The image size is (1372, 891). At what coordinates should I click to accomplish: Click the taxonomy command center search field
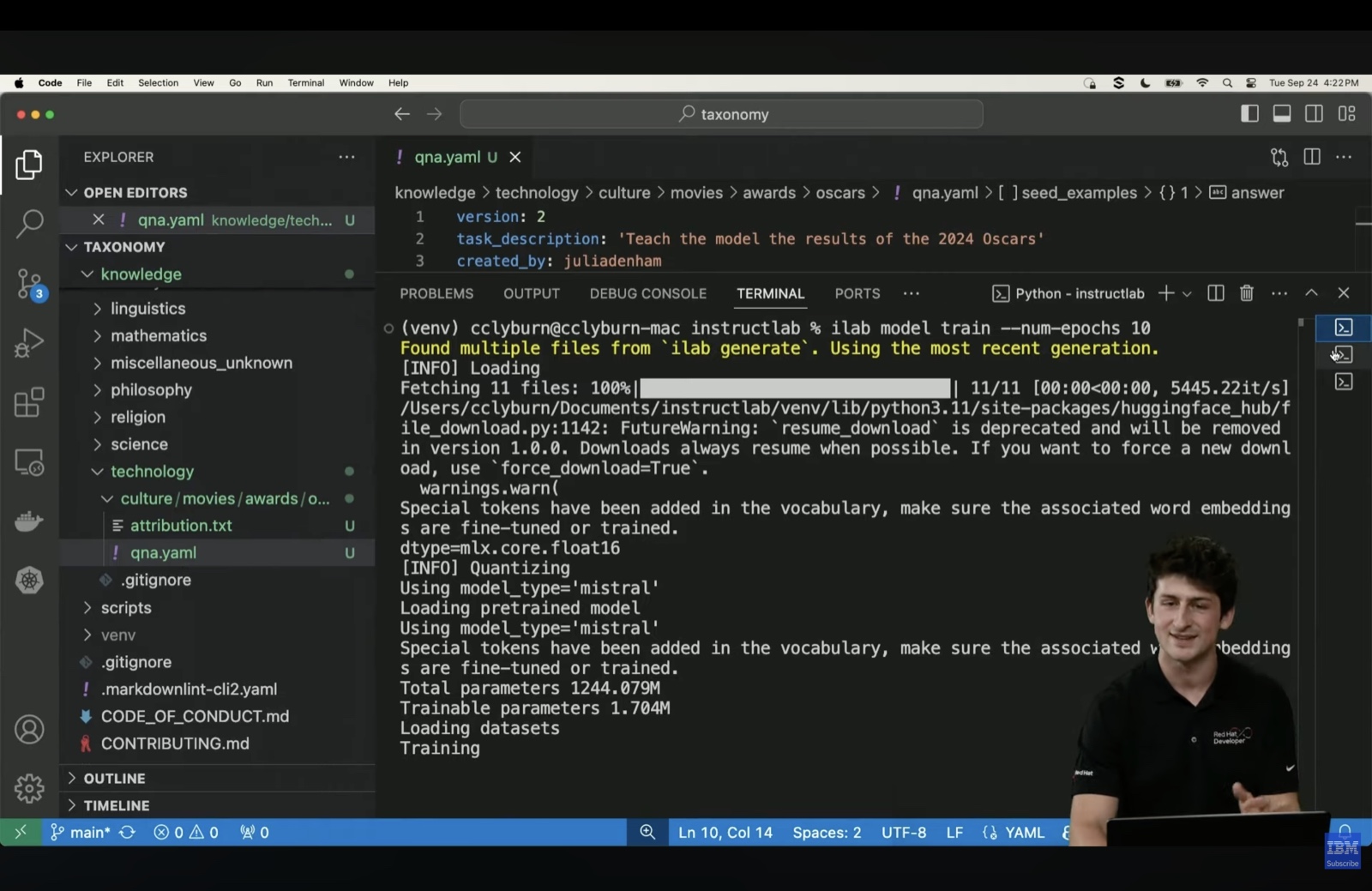[x=721, y=114]
